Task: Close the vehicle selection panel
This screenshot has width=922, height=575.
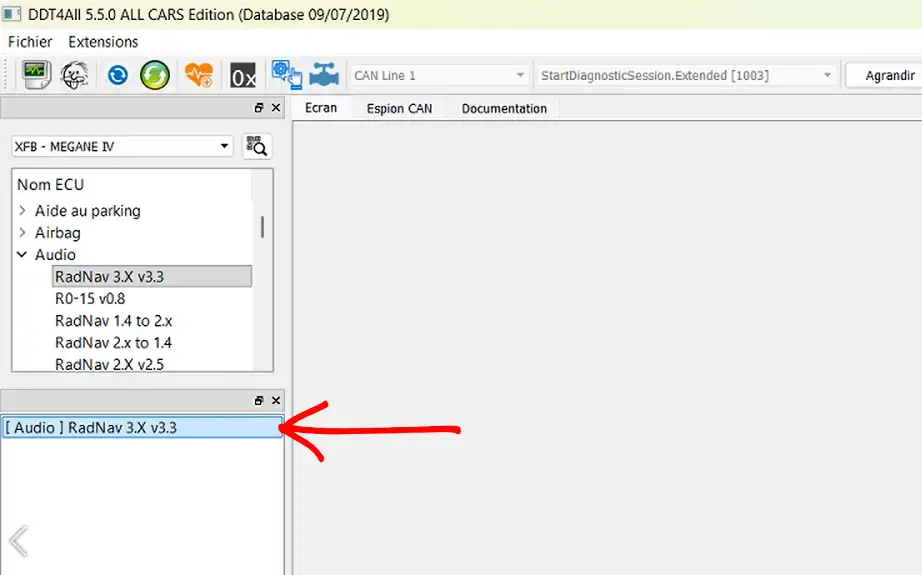Action: pos(276,108)
